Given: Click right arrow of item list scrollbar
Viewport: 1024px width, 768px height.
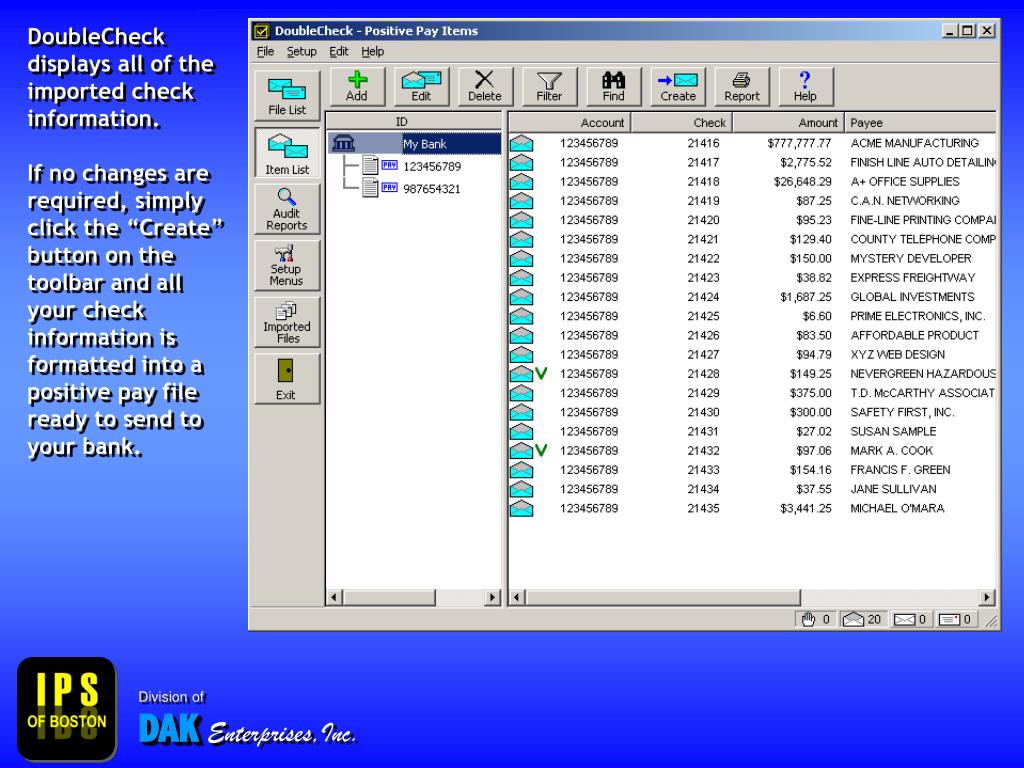Looking at the screenshot, I should (x=987, y=597).
